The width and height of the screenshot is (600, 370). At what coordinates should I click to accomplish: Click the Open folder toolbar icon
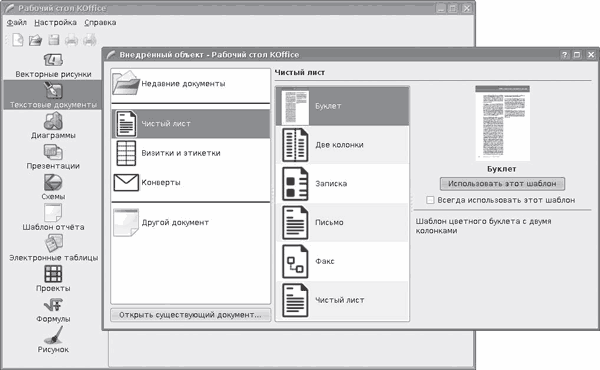(35, 40)
